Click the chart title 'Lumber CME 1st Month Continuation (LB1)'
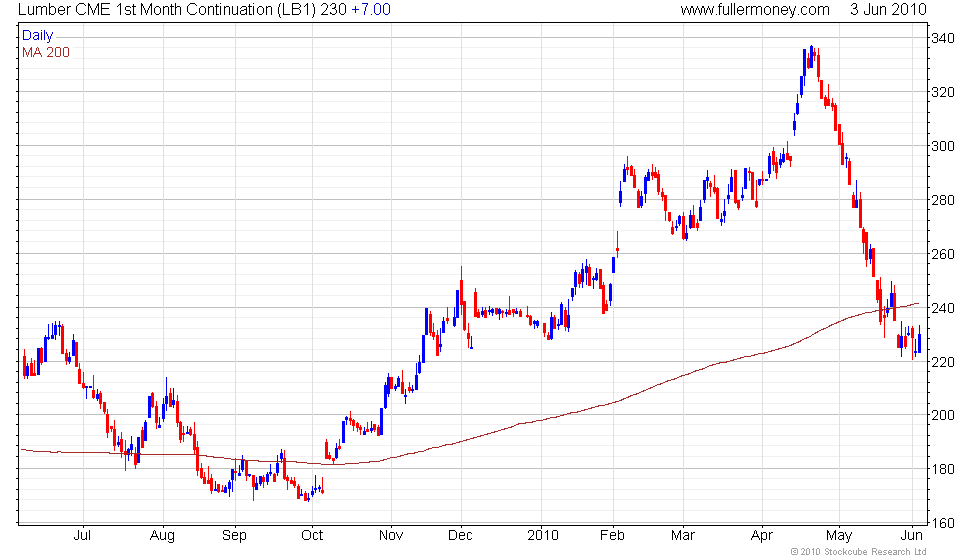 168,10
